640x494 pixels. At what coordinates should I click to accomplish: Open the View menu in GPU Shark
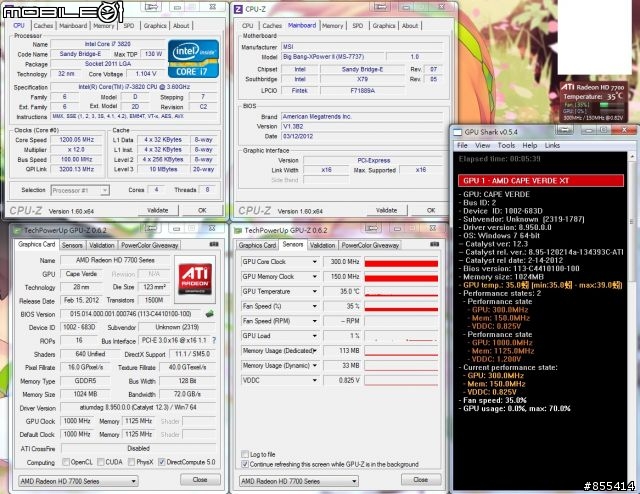click(482, 145)
